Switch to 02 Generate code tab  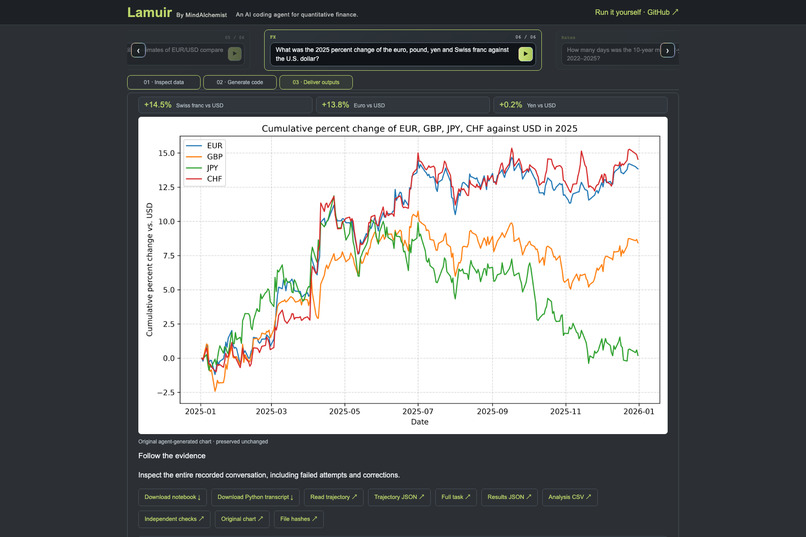coord(240,82)
